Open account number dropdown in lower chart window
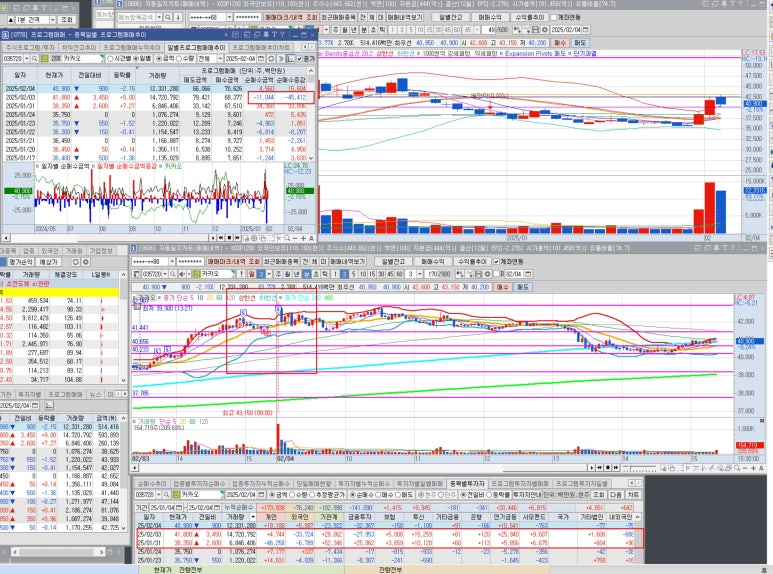 pyautogui.click(x=172, y=261)
